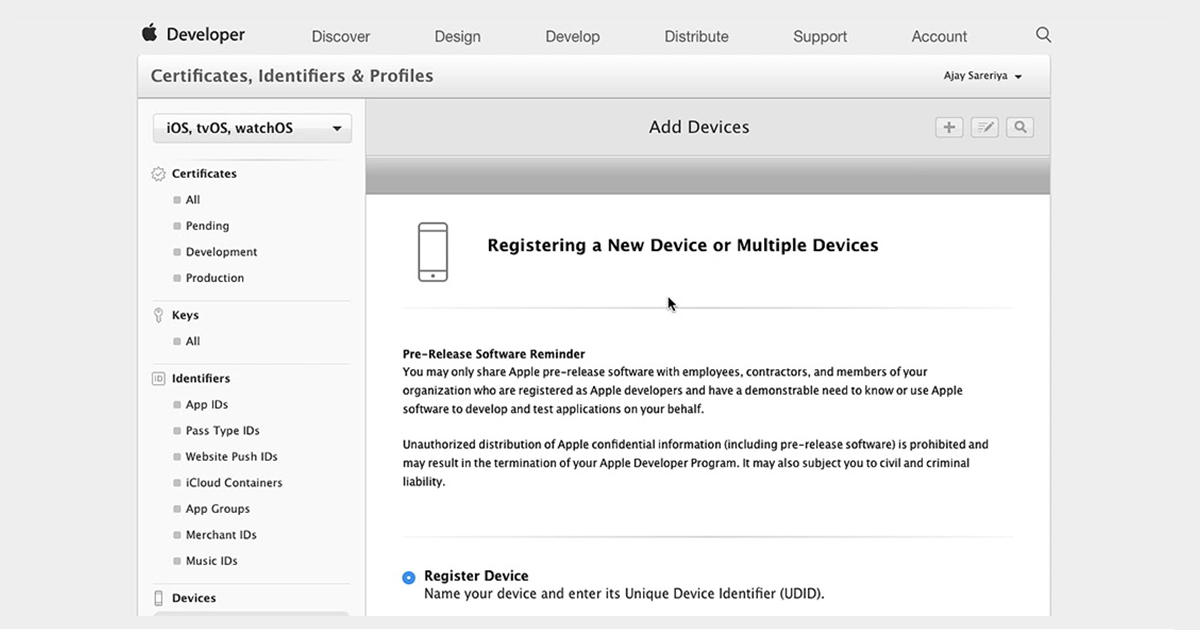Click the Add Devices header title
The width and height of the screenshot is (1200, 630).
tap(699, 127)
